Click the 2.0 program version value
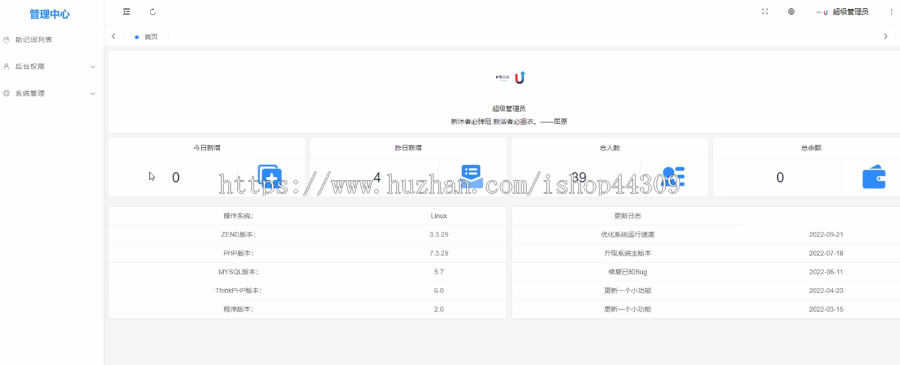The height and width of the screenshot is (365, 900). click(x=439, y=309)
